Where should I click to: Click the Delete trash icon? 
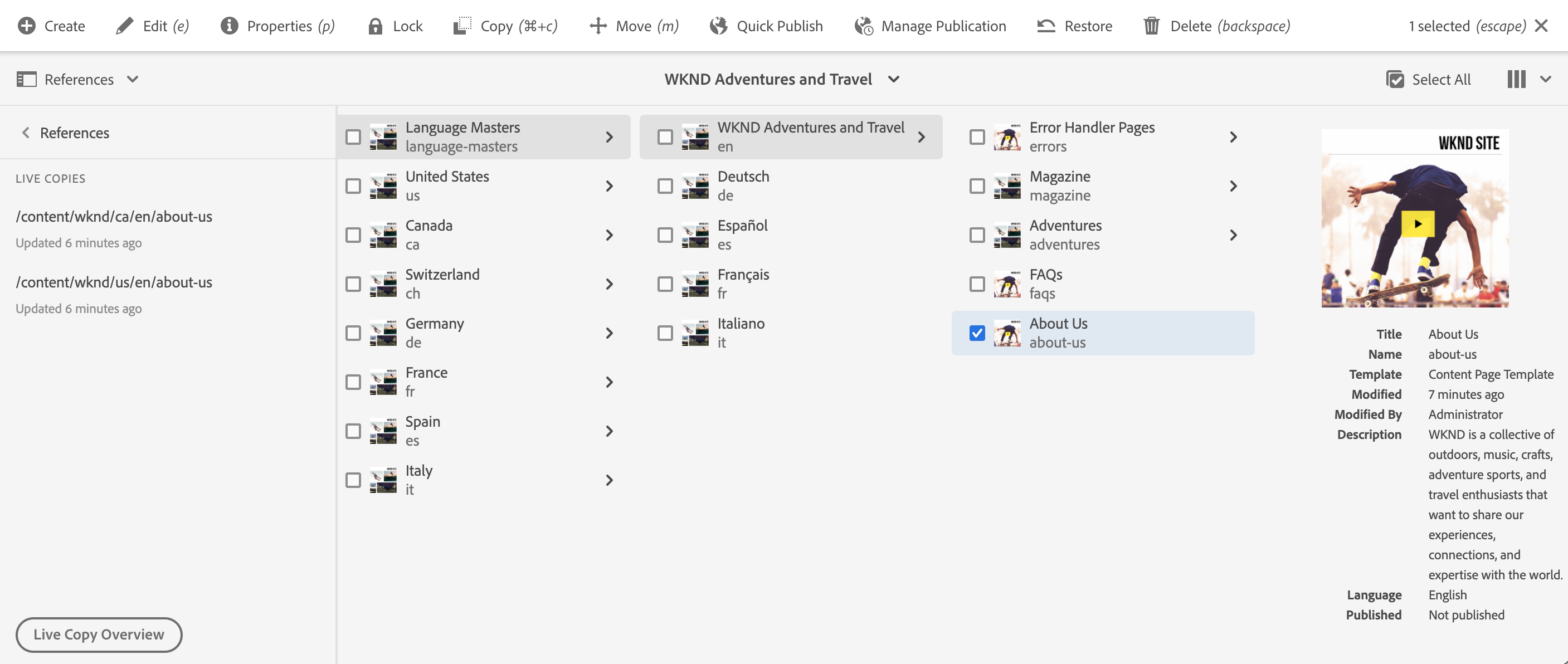pyautogui.click(x=1151, y=26)
